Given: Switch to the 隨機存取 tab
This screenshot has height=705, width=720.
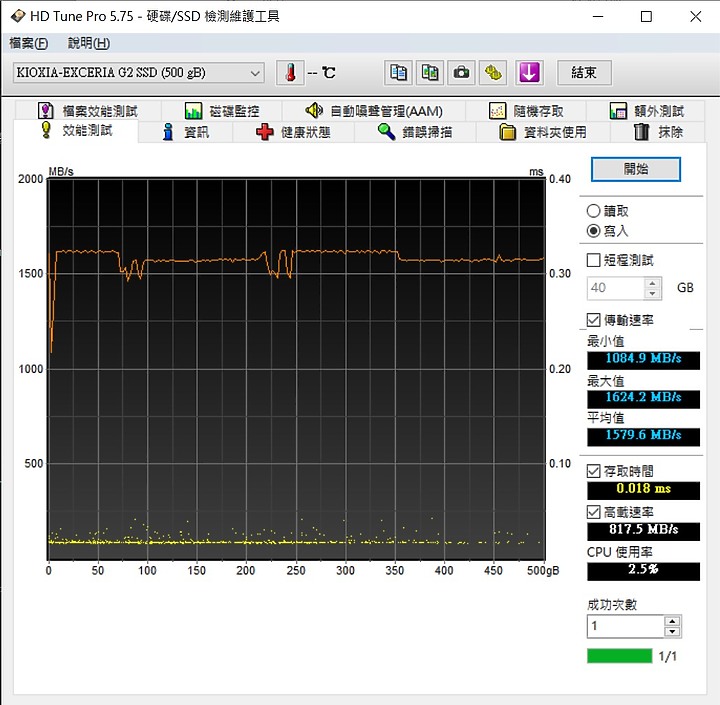Looking at the screenshot, I should (526, 111).
